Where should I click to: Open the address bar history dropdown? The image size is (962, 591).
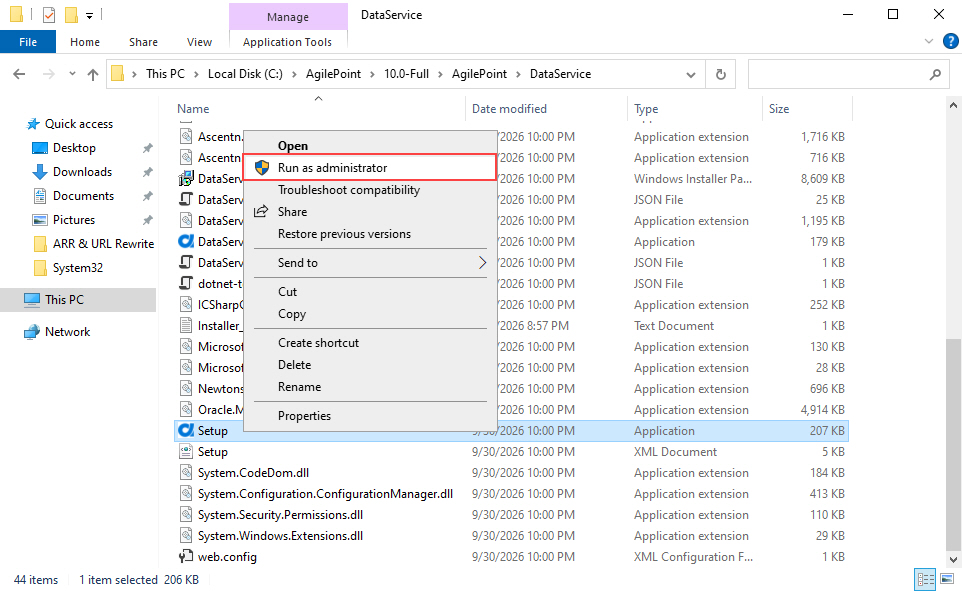coord(691,74)
